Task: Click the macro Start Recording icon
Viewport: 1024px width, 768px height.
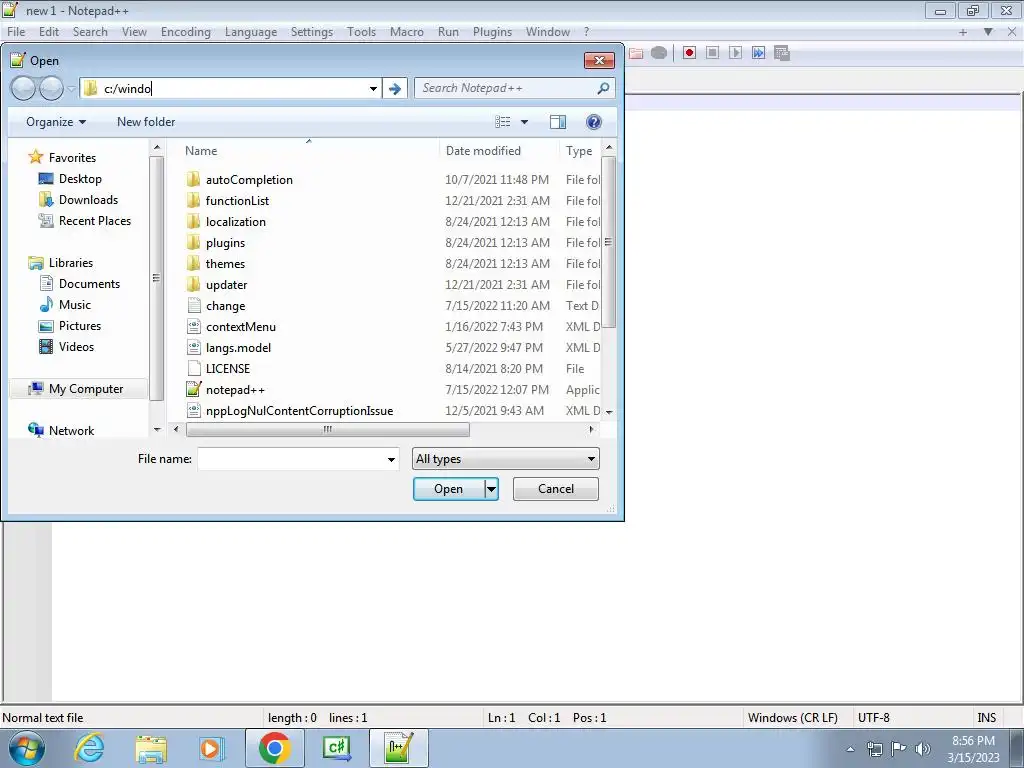Action: coord(689,53)
